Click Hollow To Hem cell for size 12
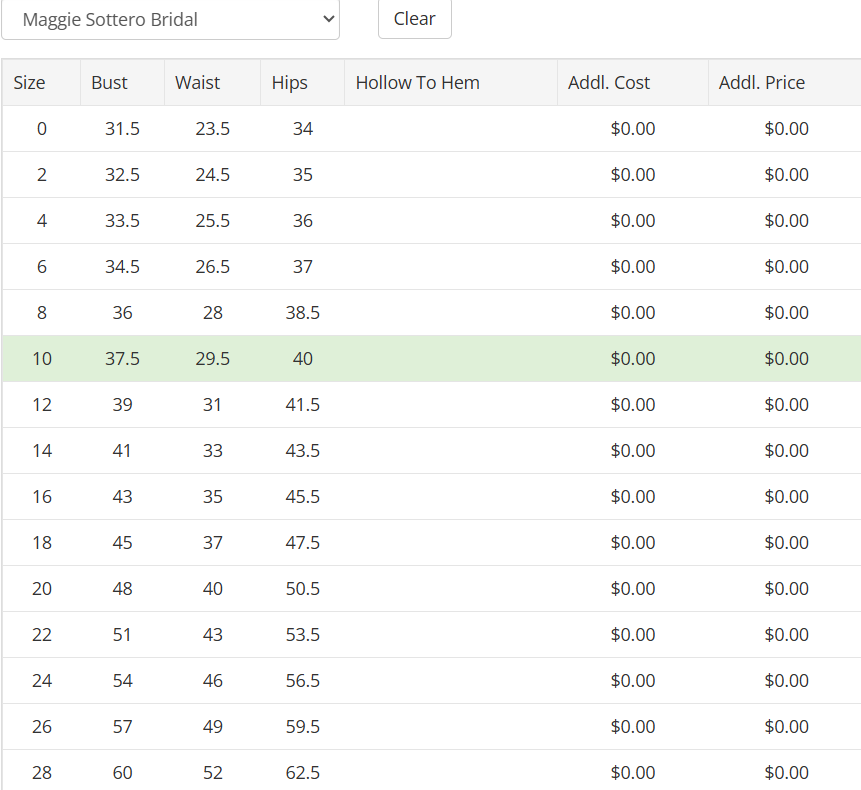Screen dimensions: 861x790 tap(451, 405)
